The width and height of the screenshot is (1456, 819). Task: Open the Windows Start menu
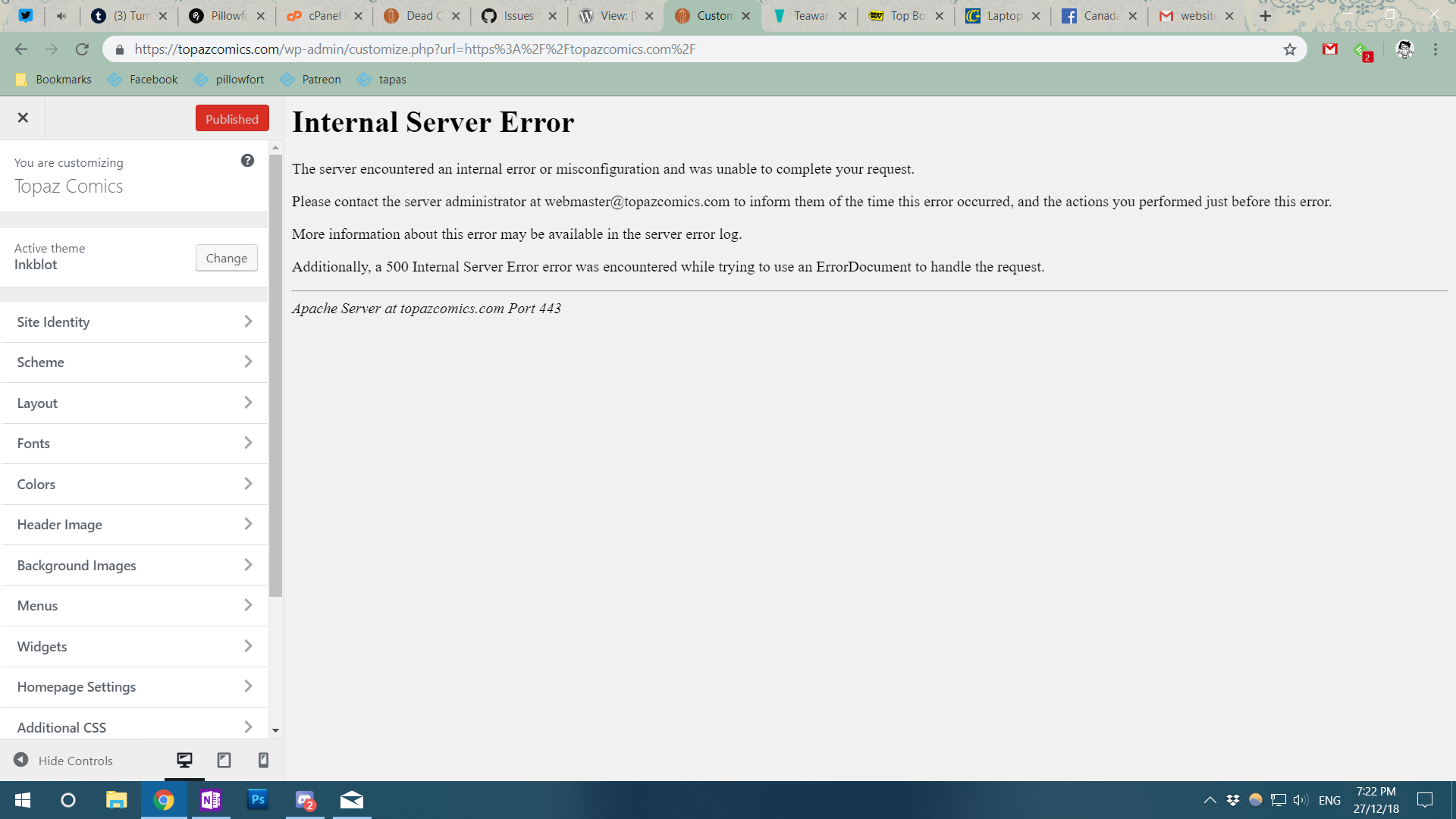tap(23, 800)
